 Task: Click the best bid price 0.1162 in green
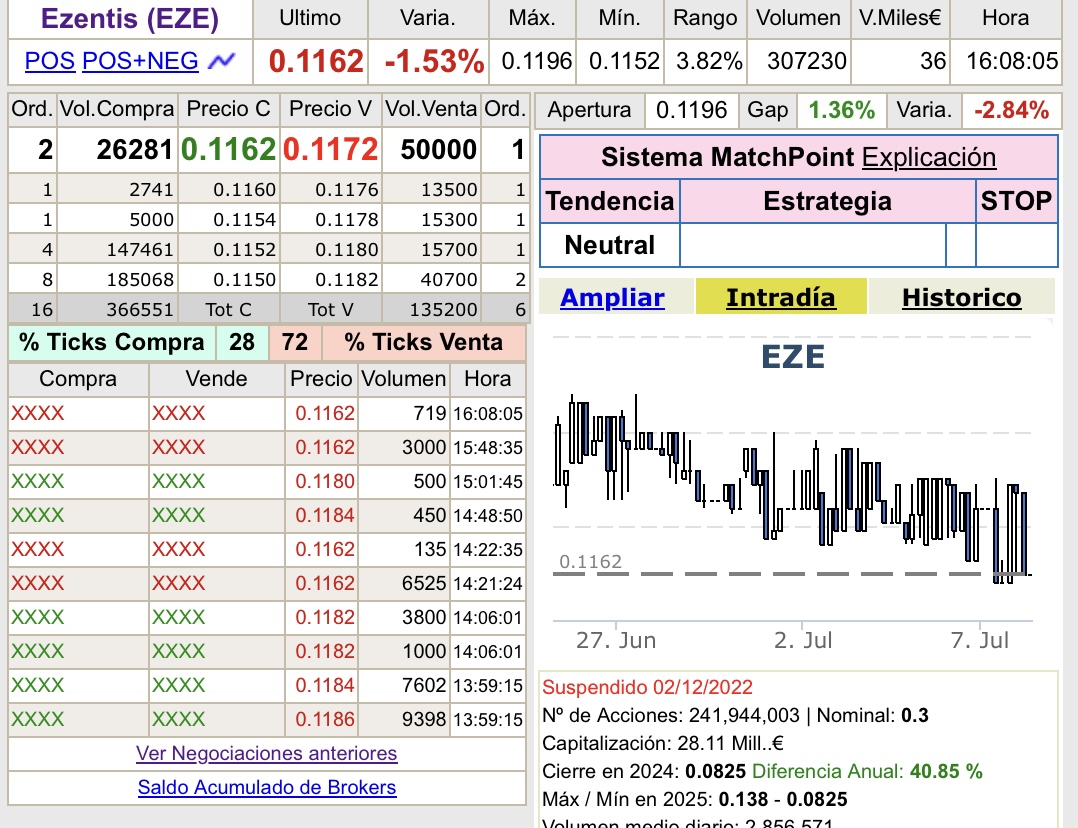pos(228,150)
